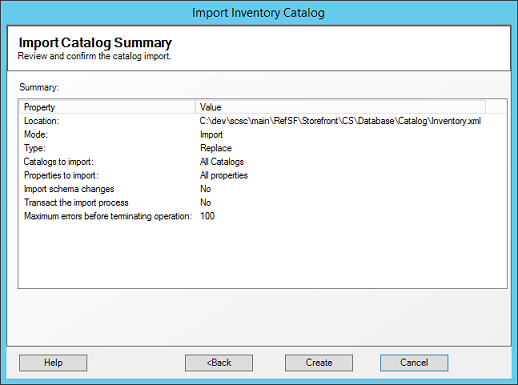The width and height of the screenshot is (518, 385).
Task: Go back with the <Back button
Action: pyautogui.click(x=219, y=363)
